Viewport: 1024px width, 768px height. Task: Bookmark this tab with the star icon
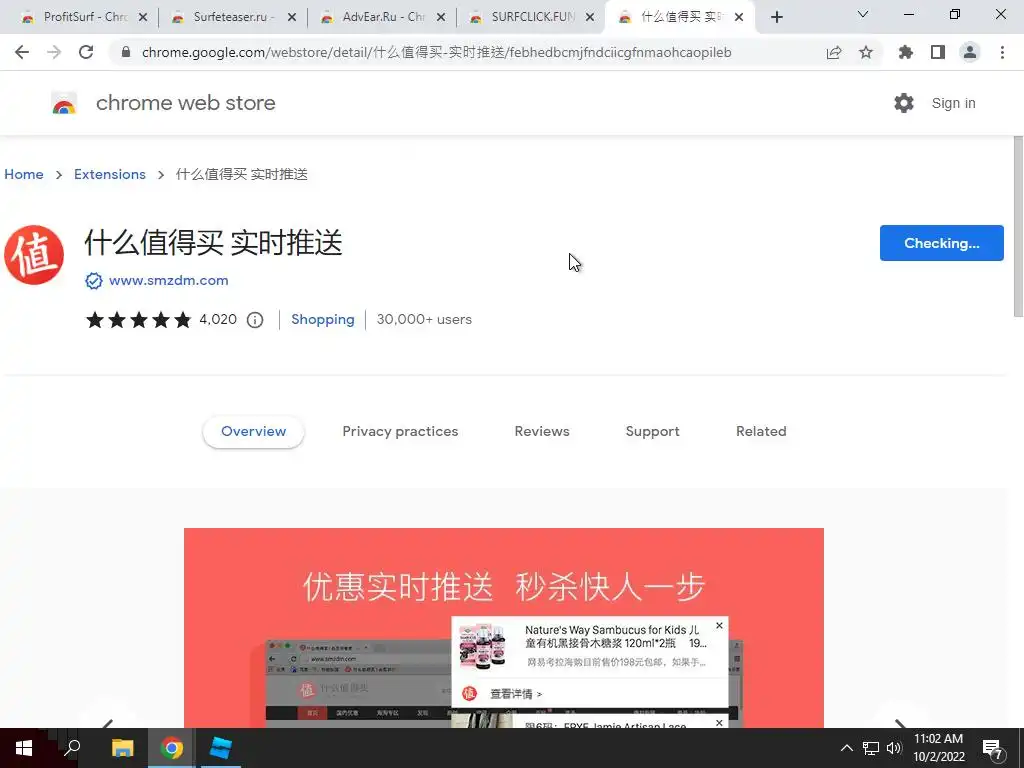[866, 52]
